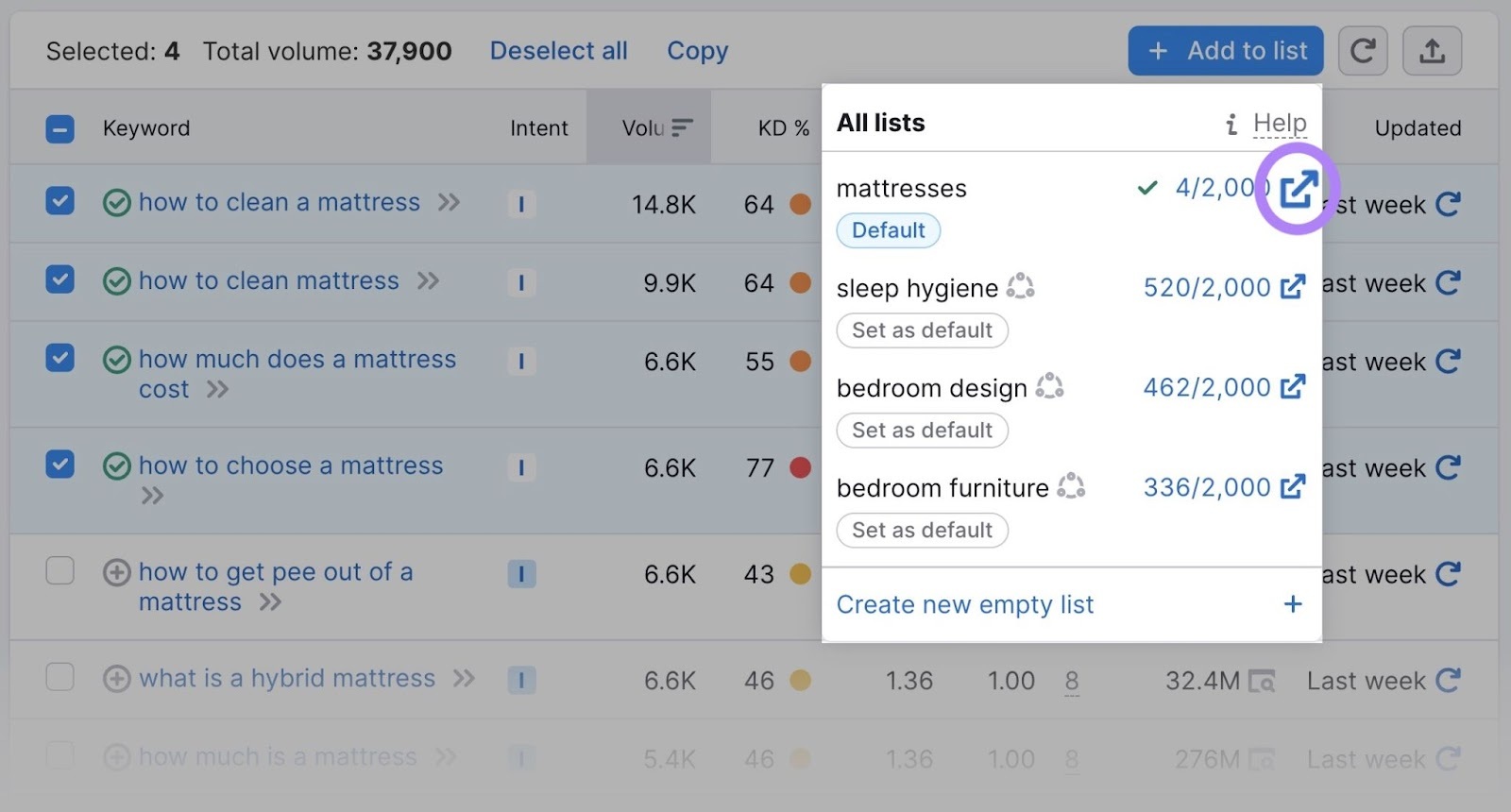Screen dimensions: 1511x812
Task: Sort by the Volume column header
Action: (x=656, y=128)
